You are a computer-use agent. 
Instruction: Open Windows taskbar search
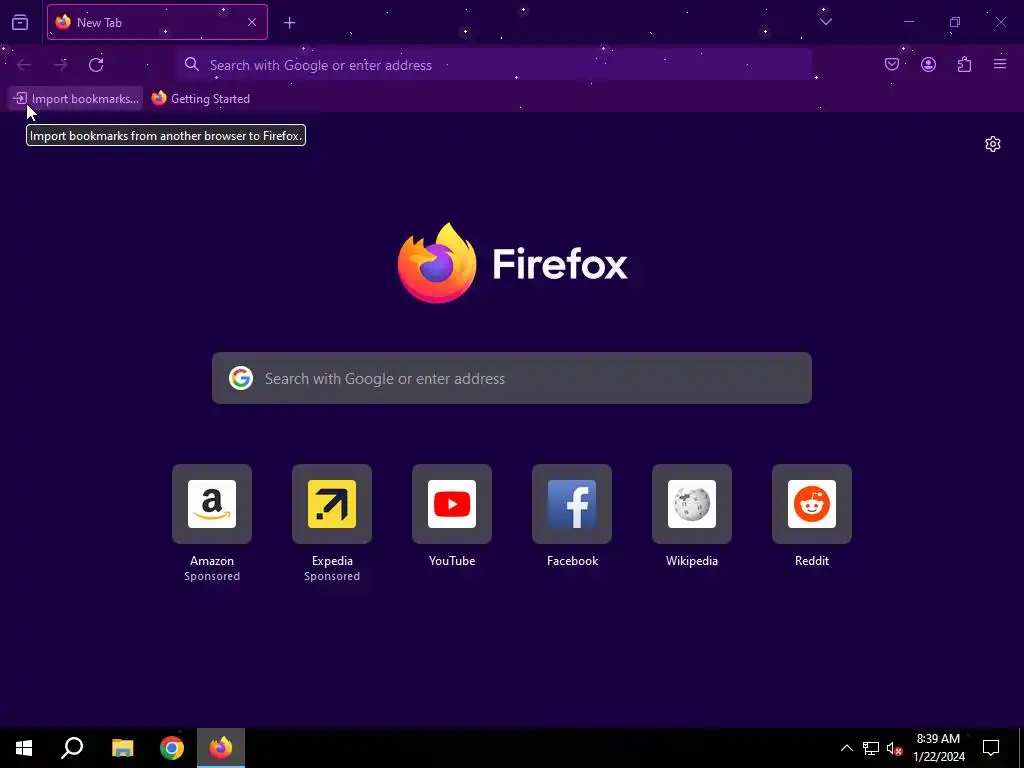(72, 748)
